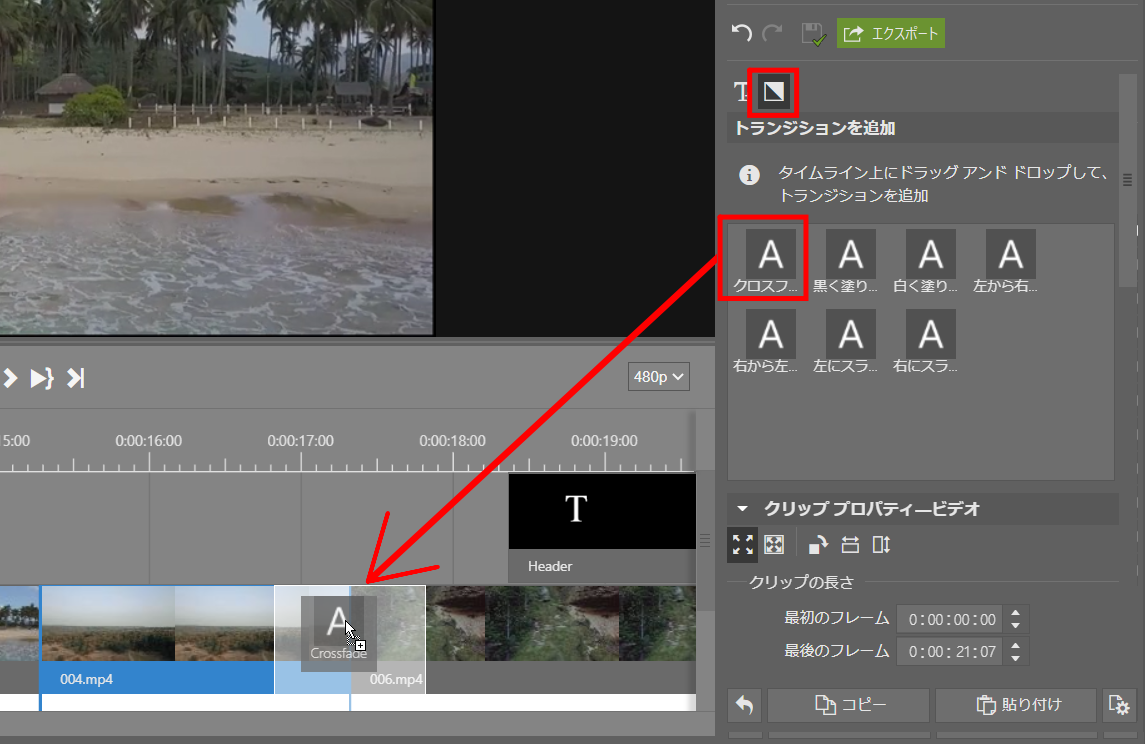Click the undo arrow icon

(741, 33)
